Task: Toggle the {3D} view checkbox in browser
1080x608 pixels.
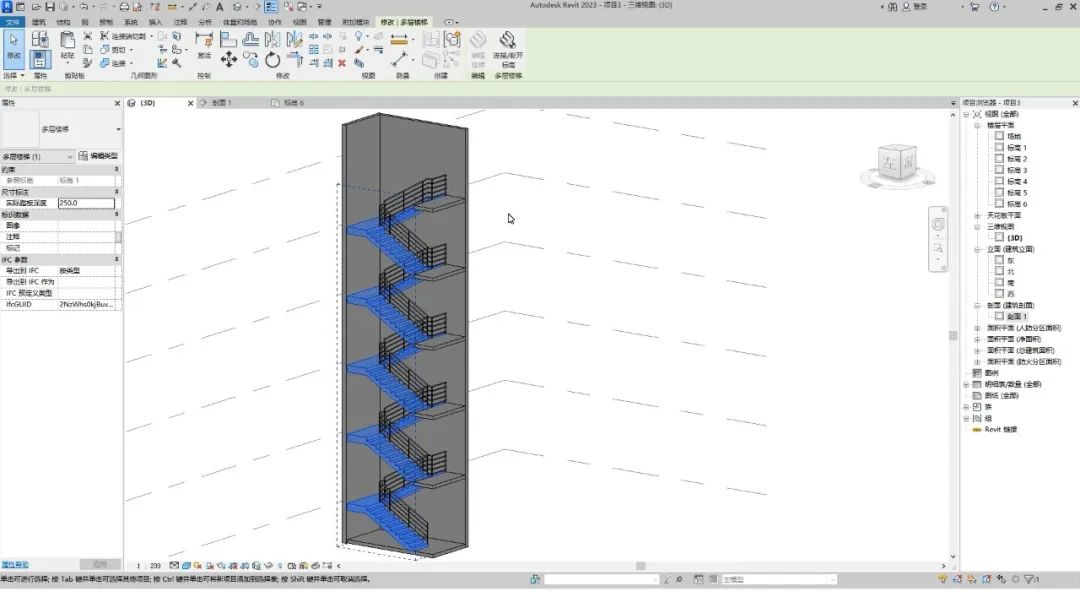Action: pyautogui.click(x=999, y=238)
